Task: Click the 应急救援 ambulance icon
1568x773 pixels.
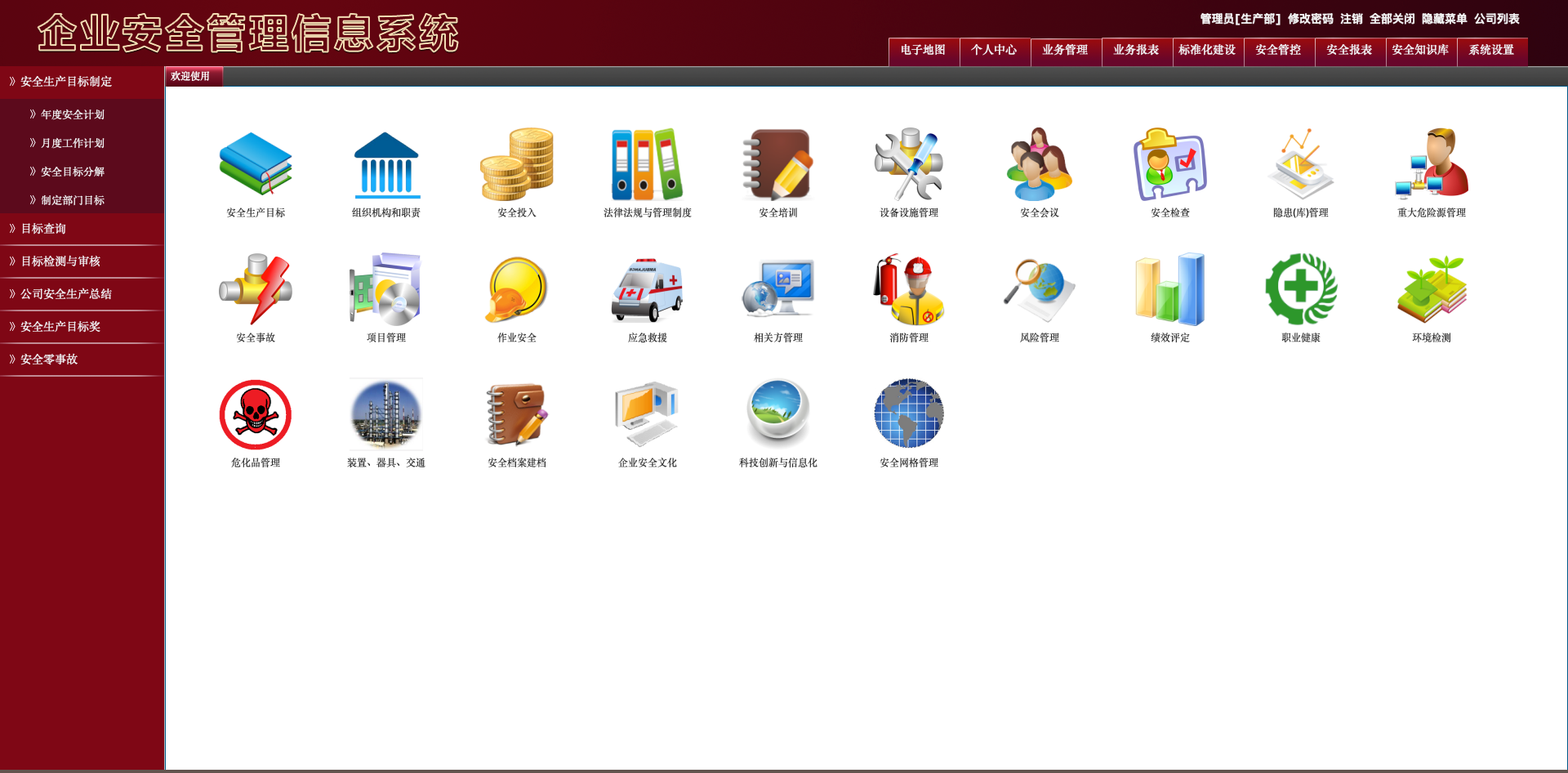Action: pos(647,290)
